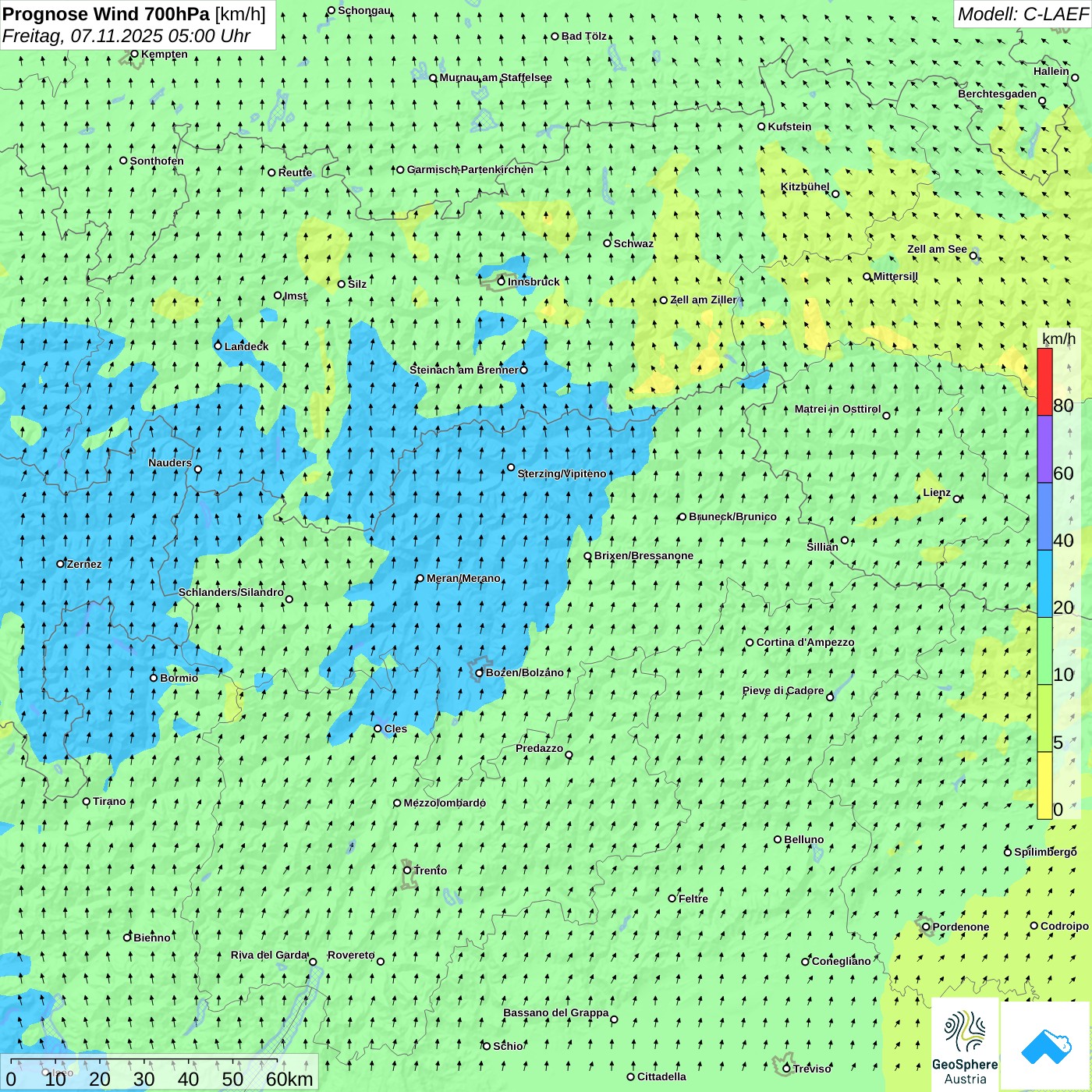This screenshot has height=1092, width=1092.
Task: Click the yellow 0 km/h legend color
Action: click(x=1044, y=785)
